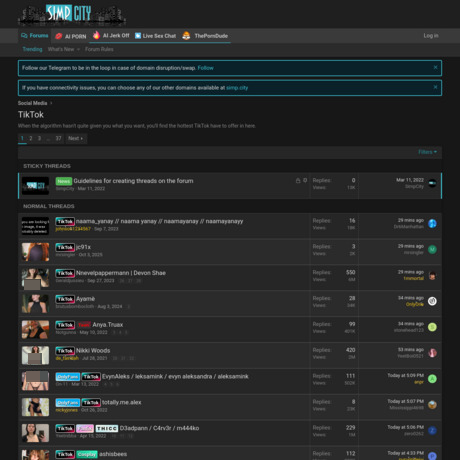Close the connectivity issues notice
This screenshot has width=460, height=460.
tap(435, 87)
